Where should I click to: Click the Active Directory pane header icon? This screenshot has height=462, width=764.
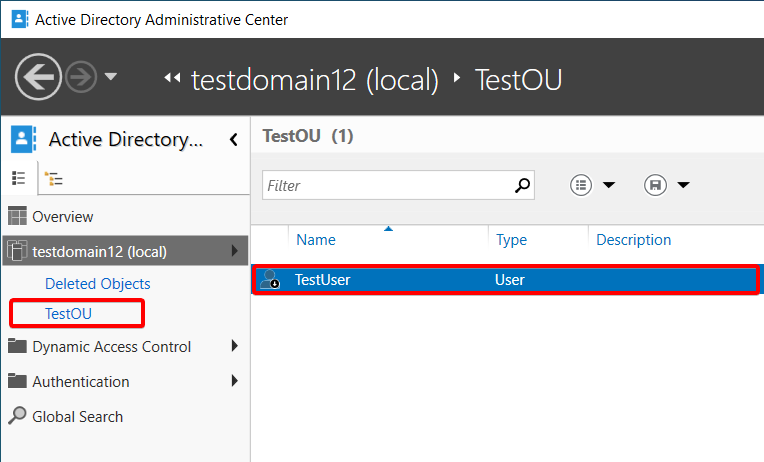tap(23, 139)
